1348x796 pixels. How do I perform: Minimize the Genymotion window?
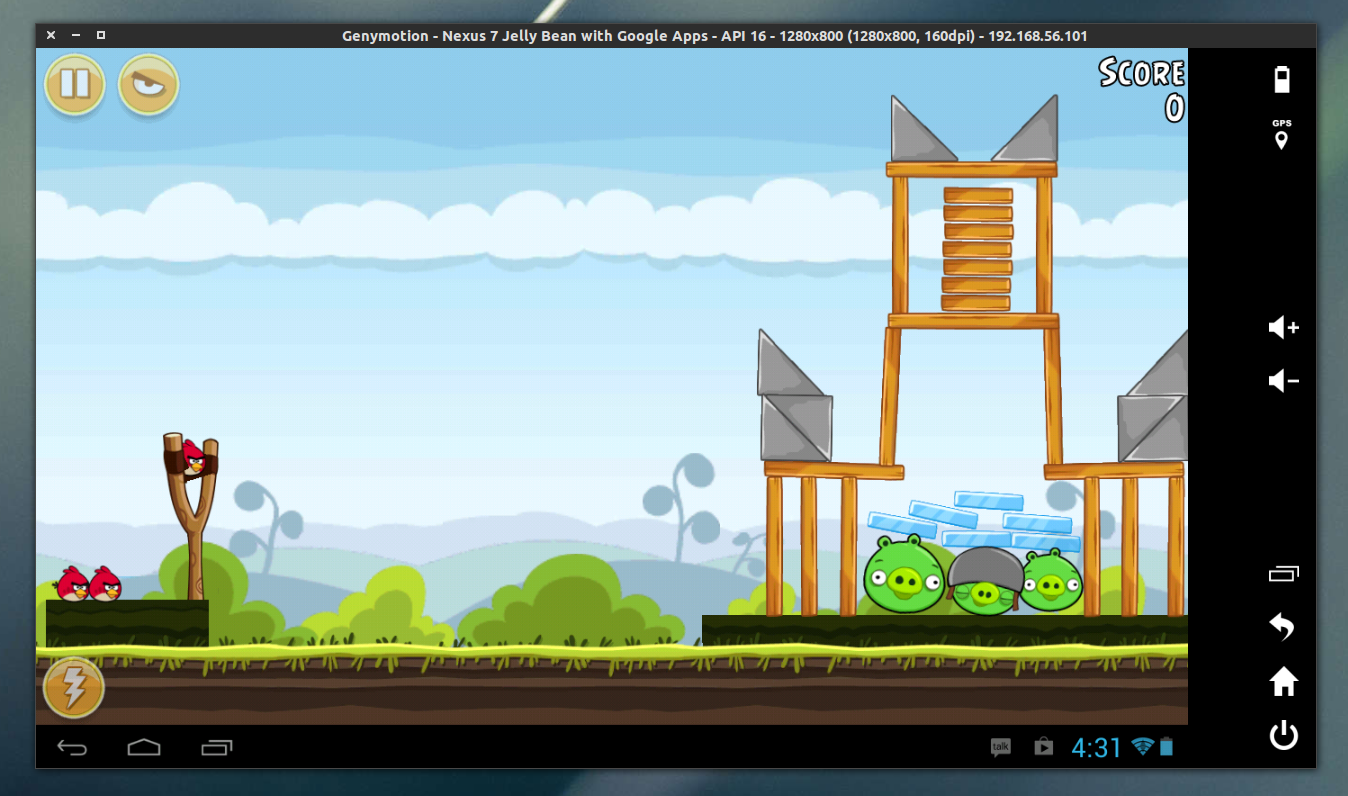(76, 35)
